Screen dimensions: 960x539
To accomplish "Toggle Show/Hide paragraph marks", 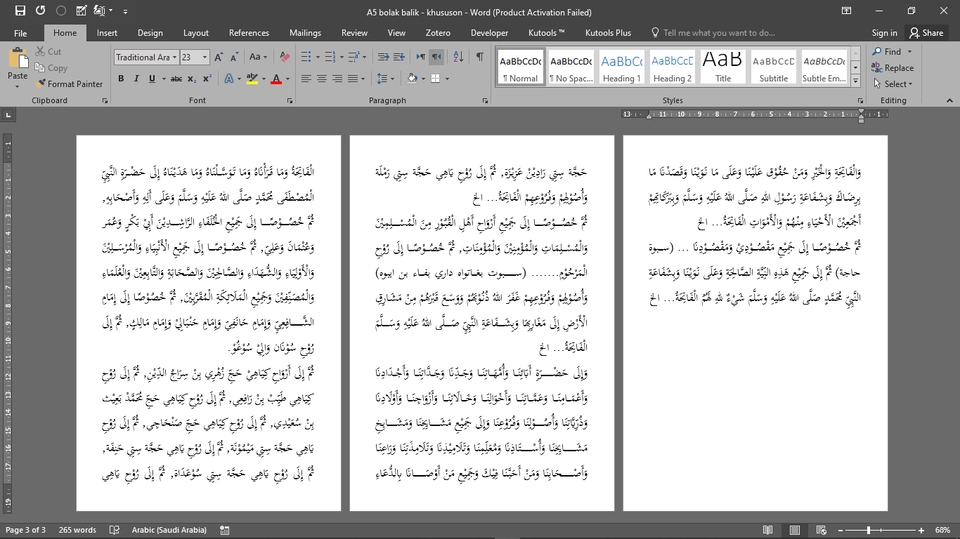I will pyautogui.click(x=479, y=57).
